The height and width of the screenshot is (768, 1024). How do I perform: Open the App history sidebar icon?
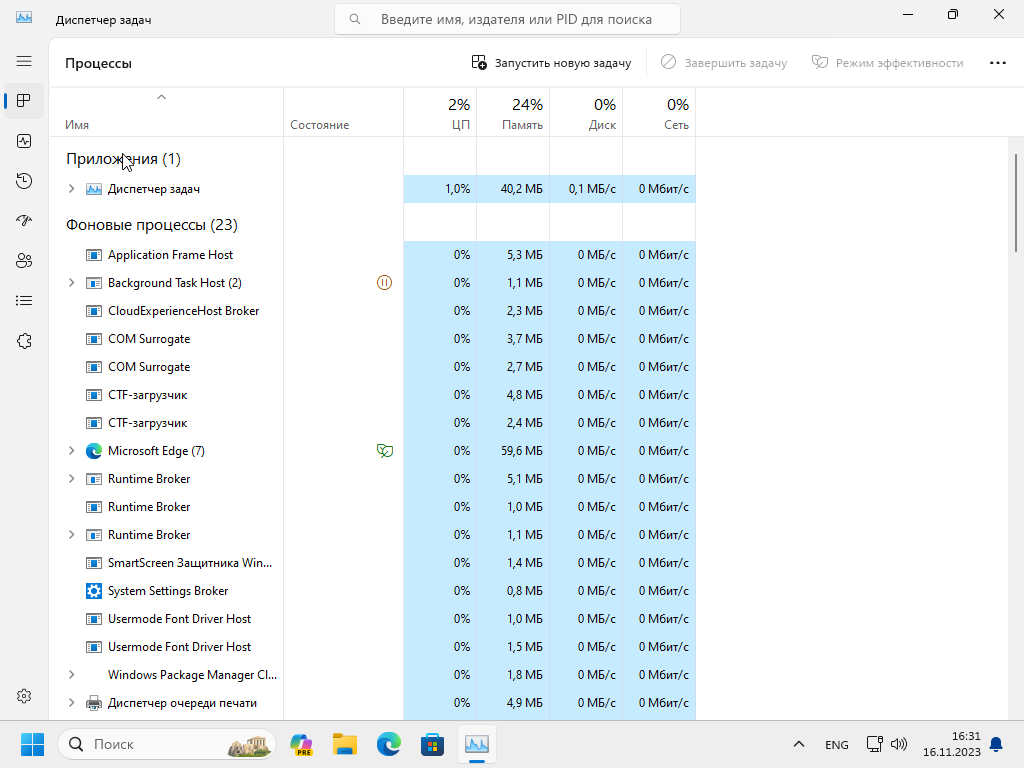tap(24, 181)
